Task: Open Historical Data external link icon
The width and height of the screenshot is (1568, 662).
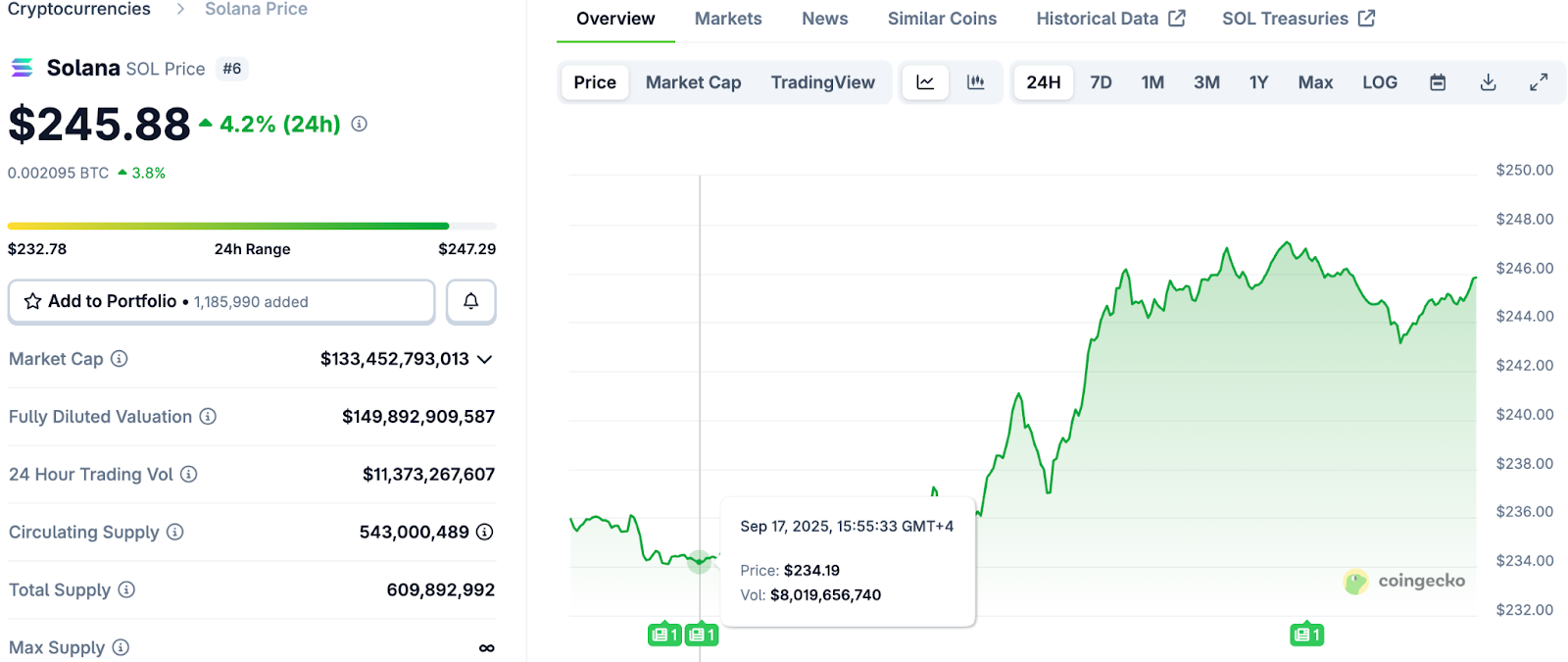Action: pos(1177,18)
